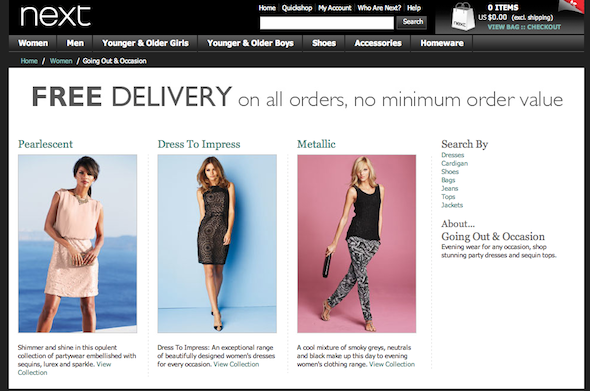Image resolution: width=590 pixels, height=391 pixels.
Task: Click the 0 ITEMS bag count
Action: pyautogui.click(x=503, y=8)
